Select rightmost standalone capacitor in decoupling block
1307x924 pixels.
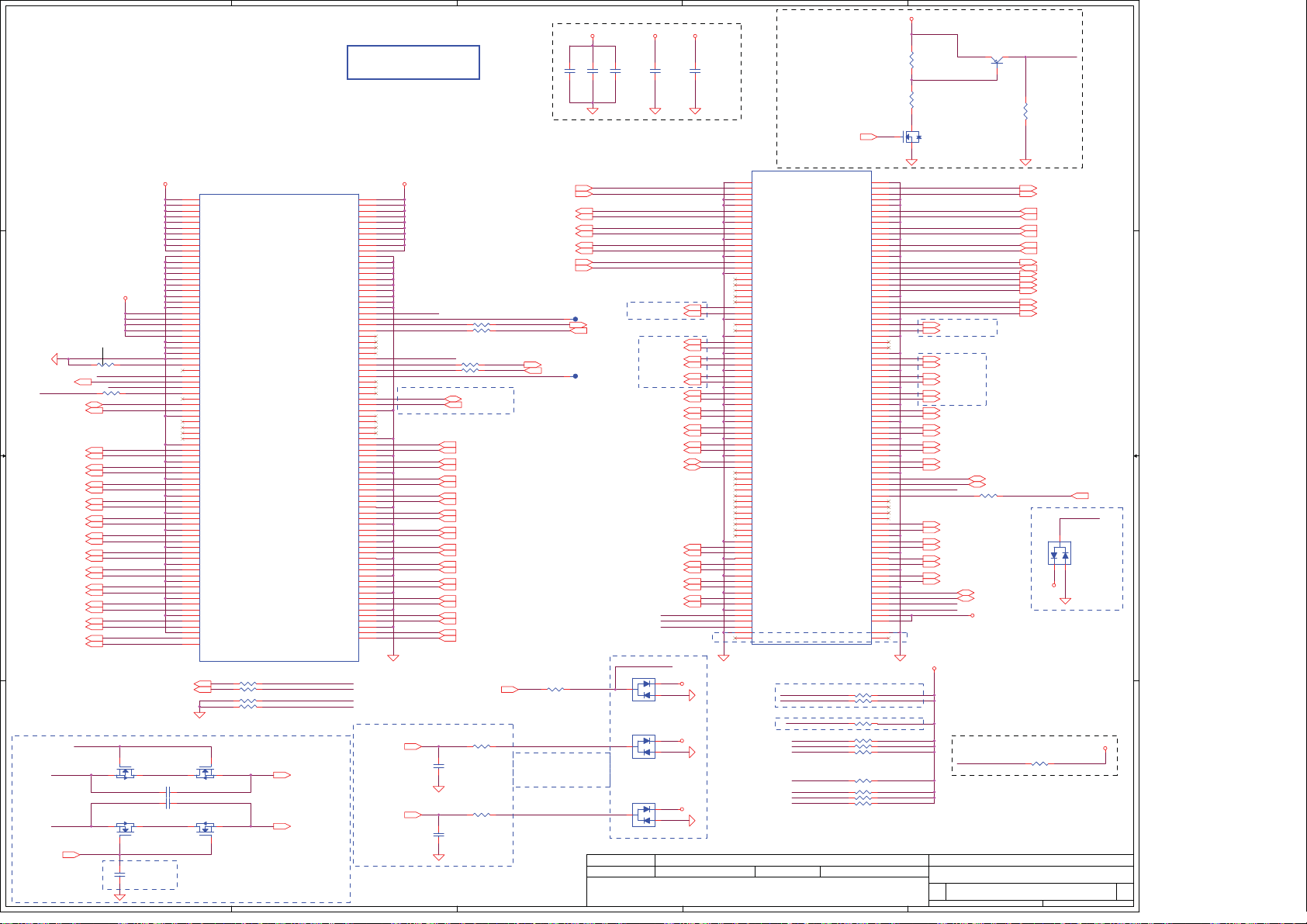click(x=695, y=71)
